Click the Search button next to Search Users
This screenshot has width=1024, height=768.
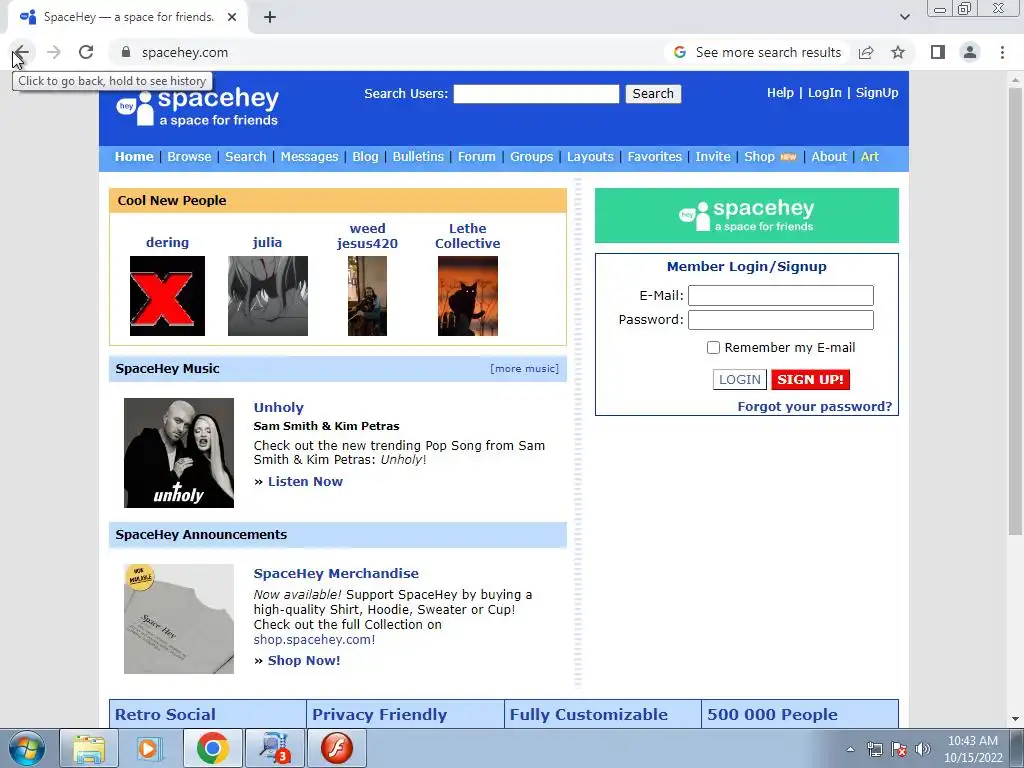(653, 93)
